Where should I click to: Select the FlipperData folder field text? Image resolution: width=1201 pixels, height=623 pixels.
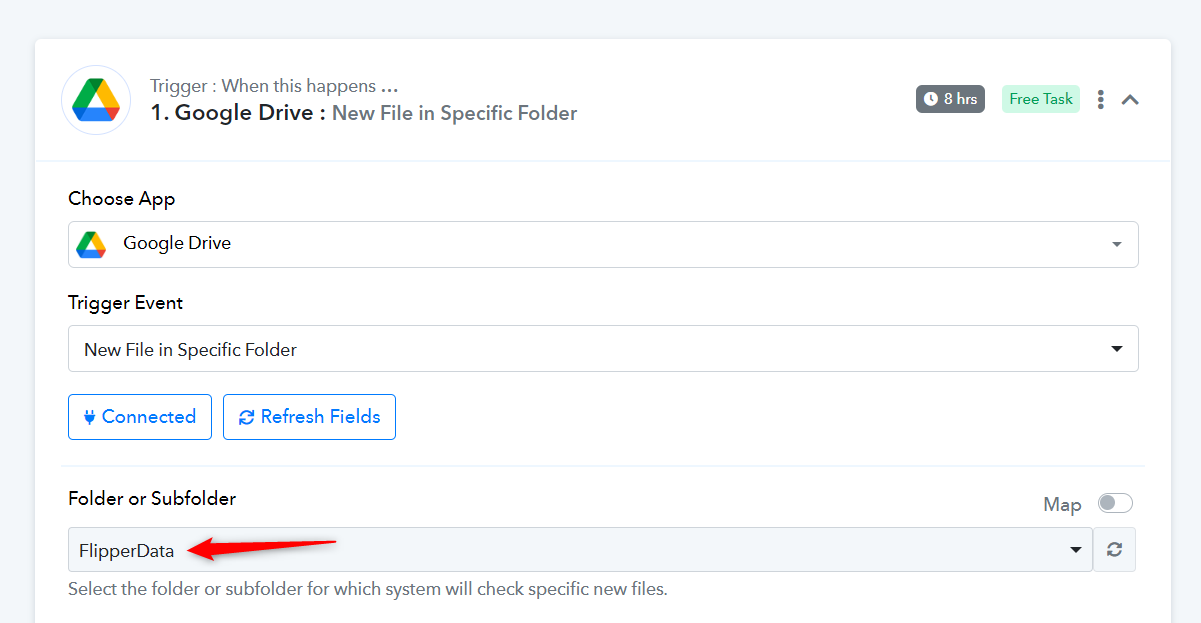tap(127, 550)
